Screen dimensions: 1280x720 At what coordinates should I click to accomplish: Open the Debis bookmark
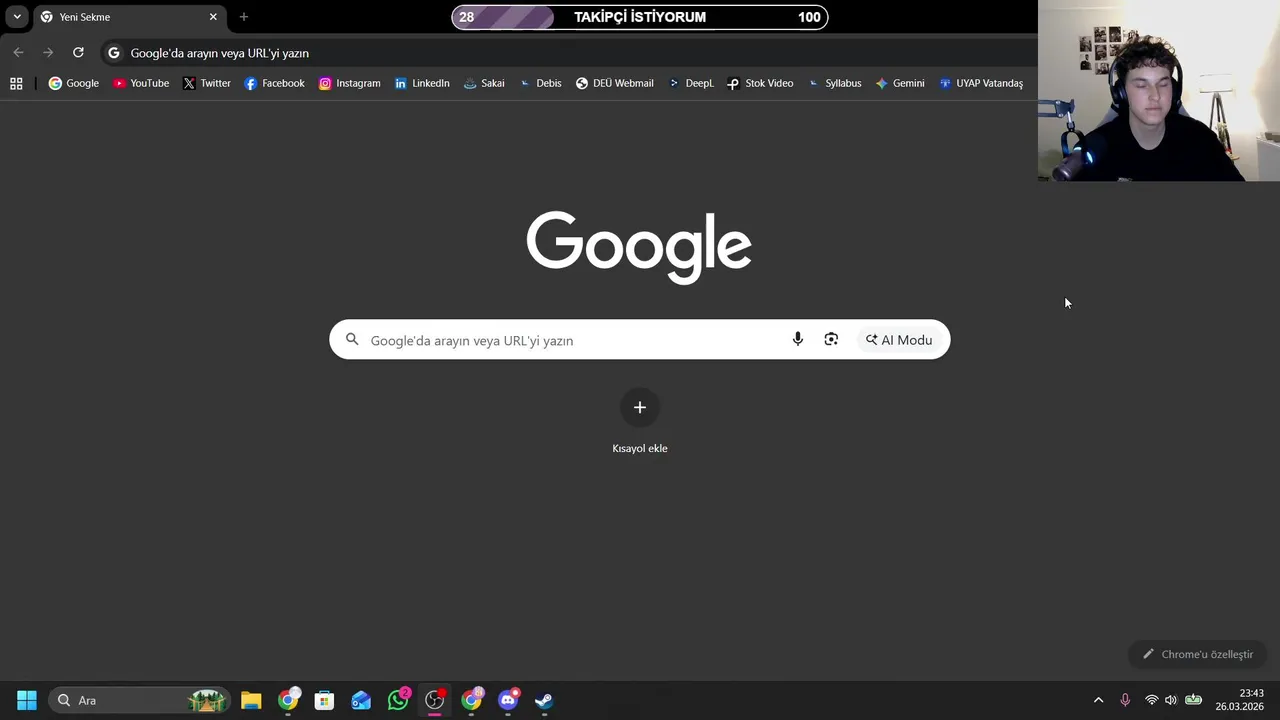pos(540,84)
